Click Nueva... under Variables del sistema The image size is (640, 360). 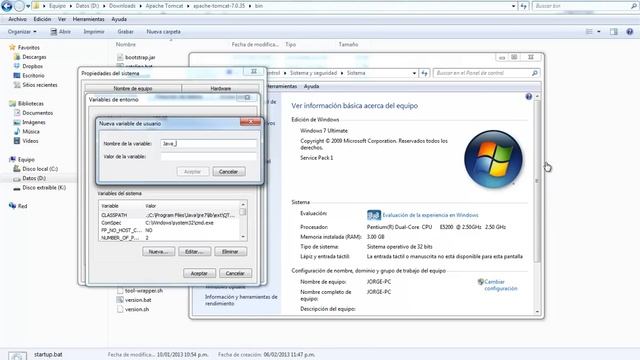coord(158,252)
